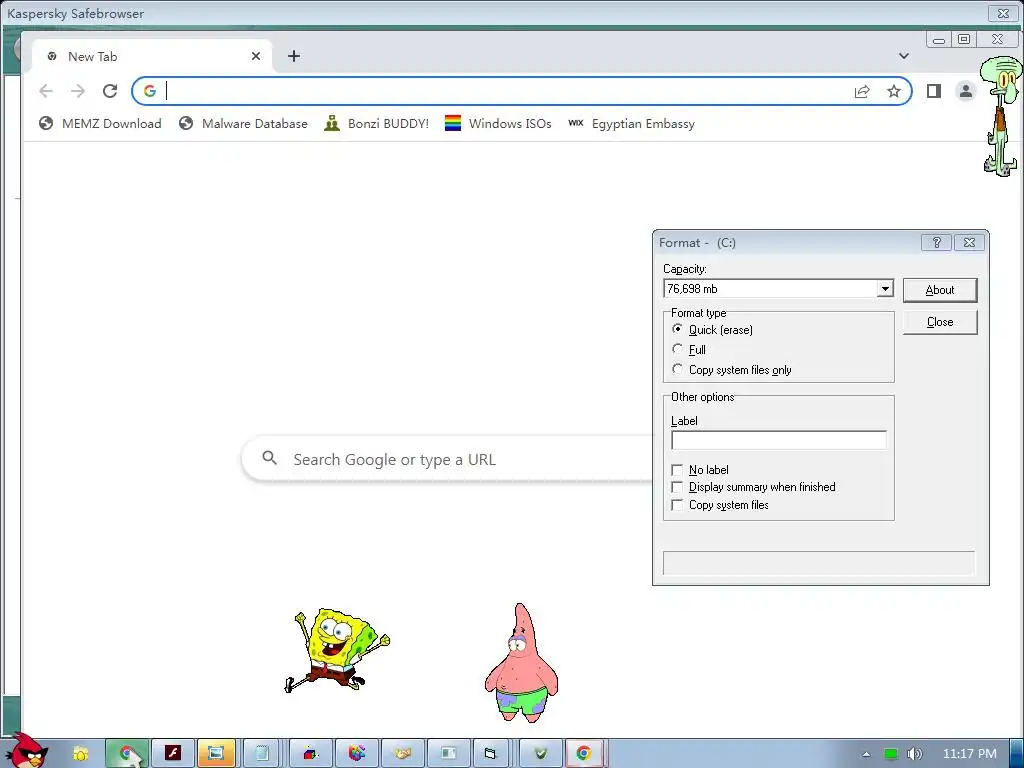Enable the No label checkbox
The image size is (1024, 768).
[677, 470]
